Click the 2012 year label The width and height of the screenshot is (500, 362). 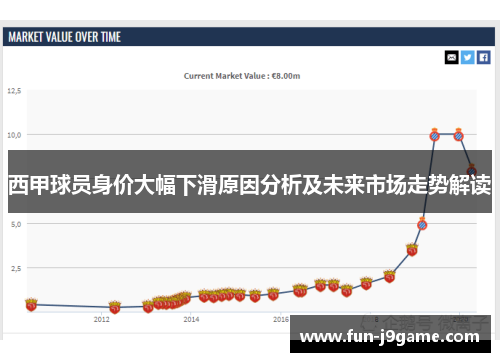coord(102,319)
